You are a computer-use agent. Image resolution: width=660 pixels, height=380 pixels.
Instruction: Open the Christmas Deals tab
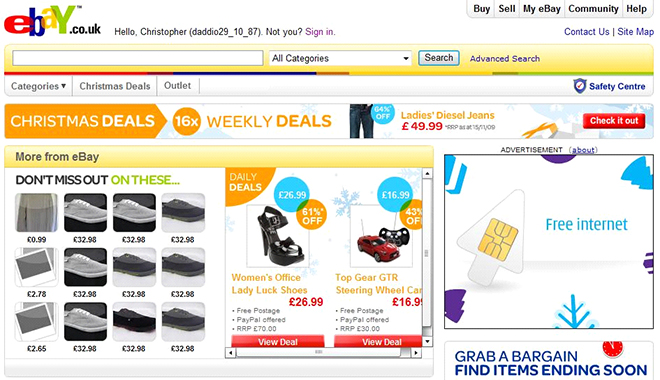coord(114,86)
